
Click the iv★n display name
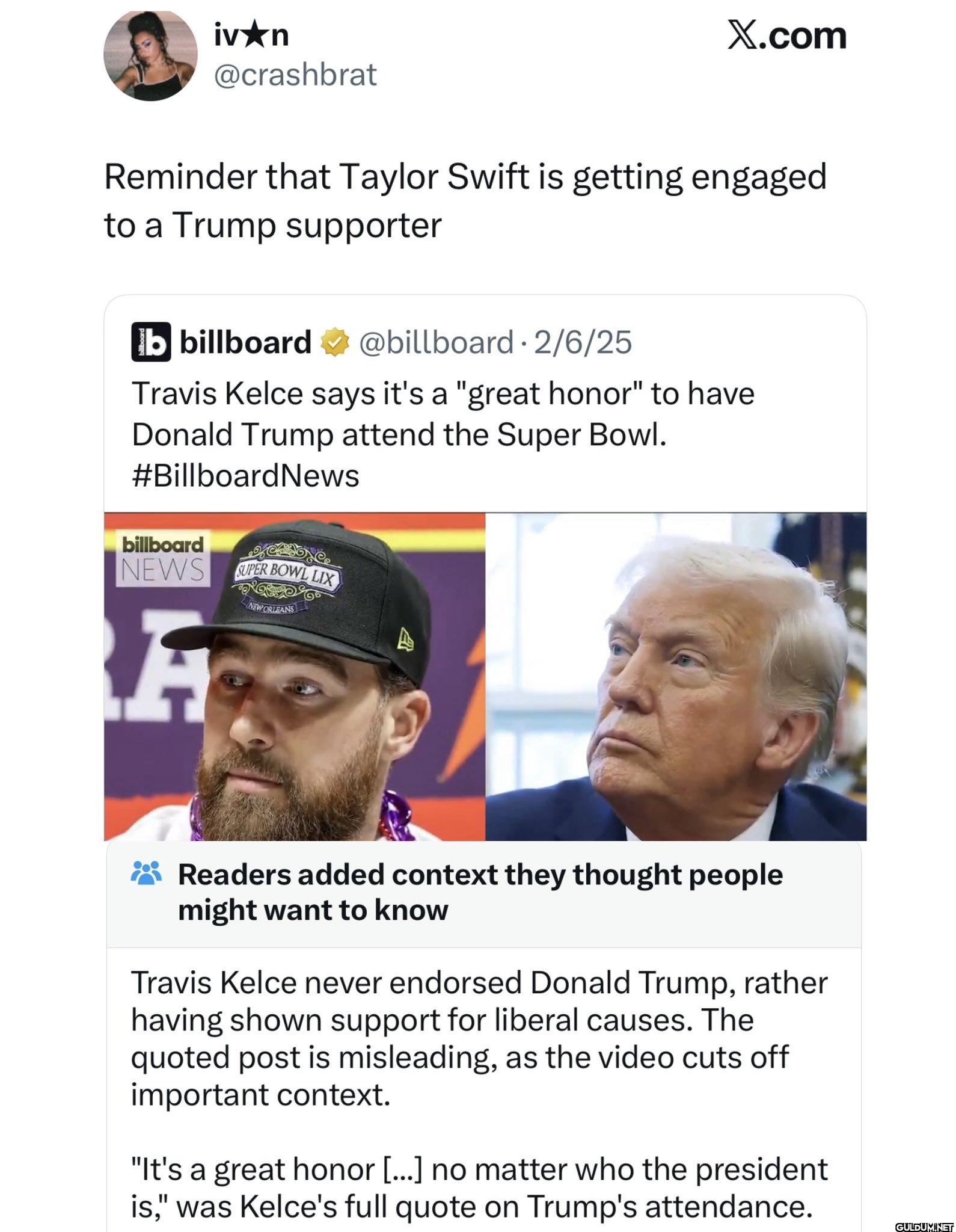[x=251, y=35]
